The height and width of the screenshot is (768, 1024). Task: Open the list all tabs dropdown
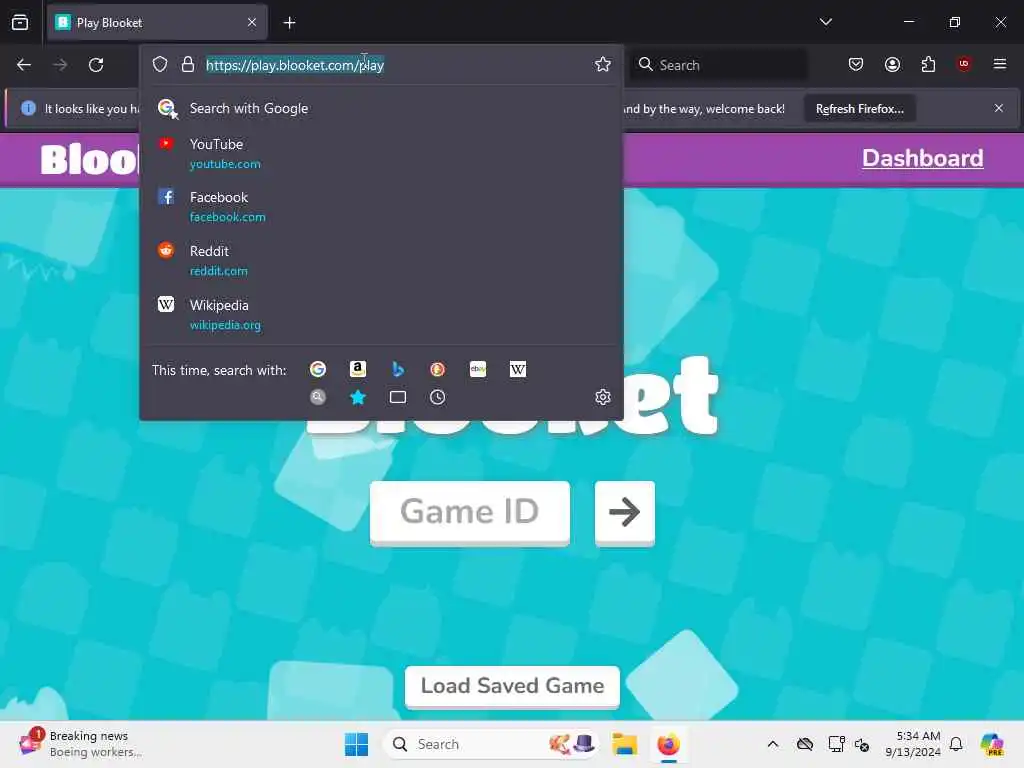(825, 22)
